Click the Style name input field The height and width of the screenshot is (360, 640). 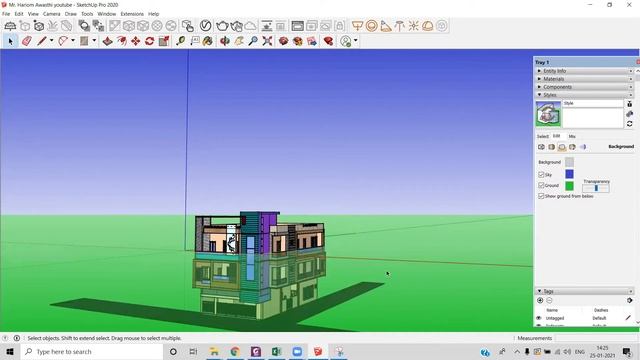(593, 104)
